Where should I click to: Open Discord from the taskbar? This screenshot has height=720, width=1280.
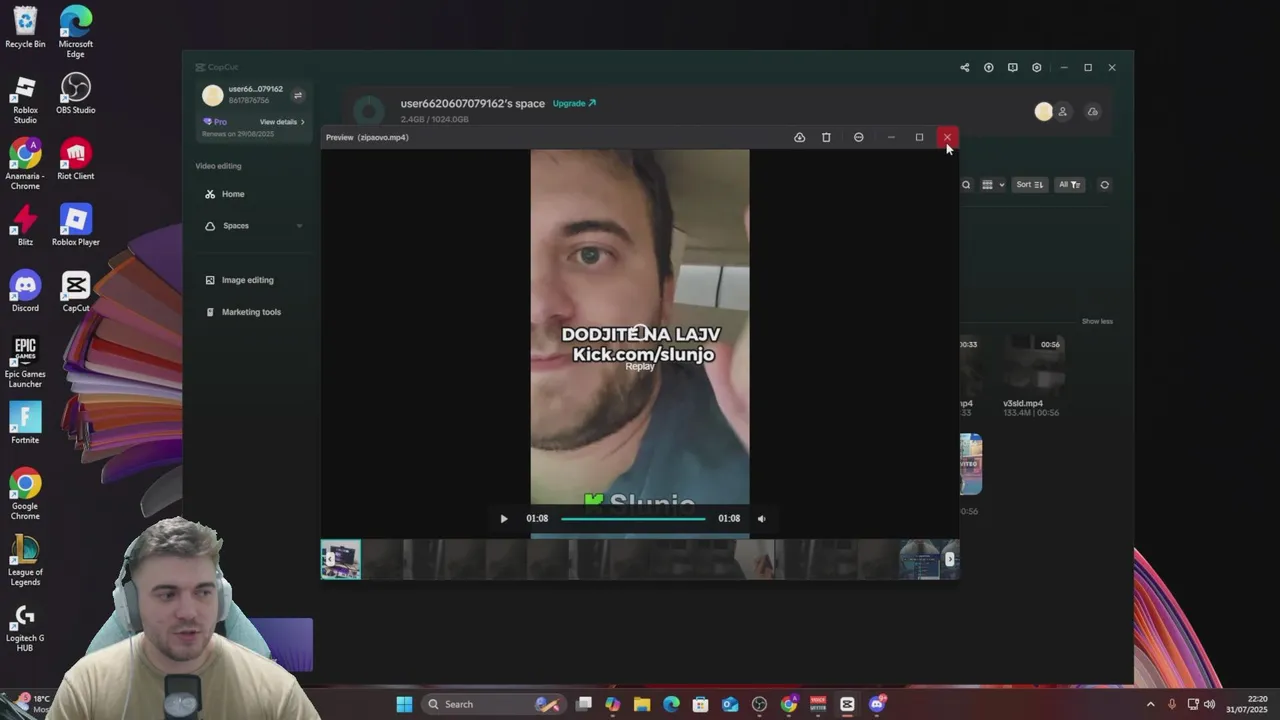click(877, 704)
